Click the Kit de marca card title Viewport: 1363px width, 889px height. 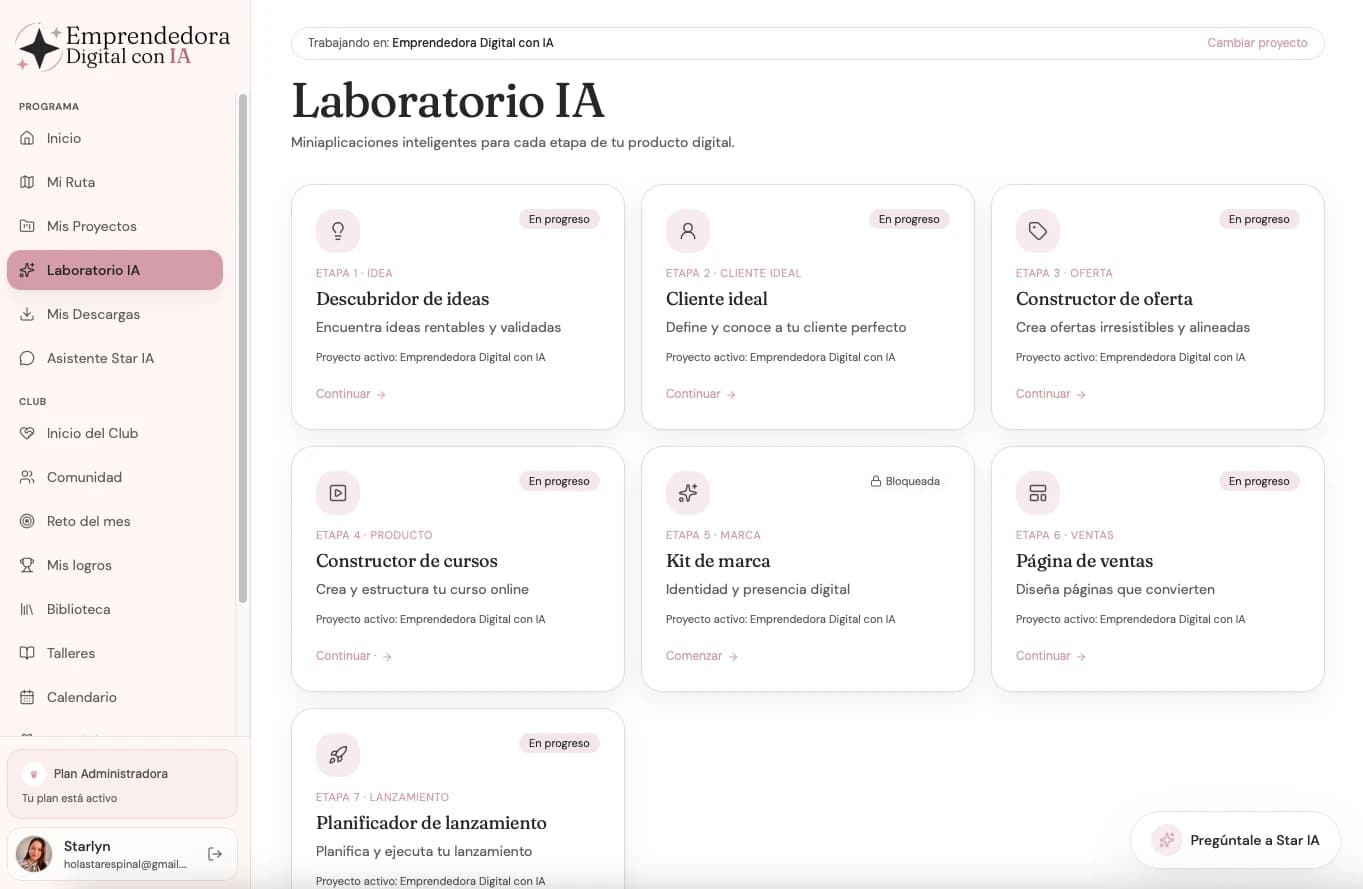coord(718,561)
